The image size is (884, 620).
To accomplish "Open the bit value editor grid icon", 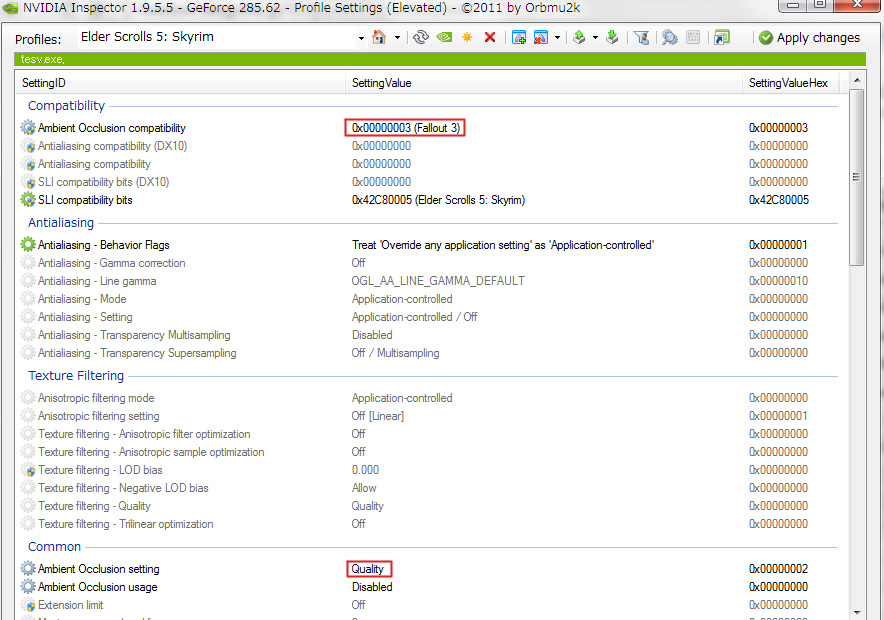I will [693, 38].
